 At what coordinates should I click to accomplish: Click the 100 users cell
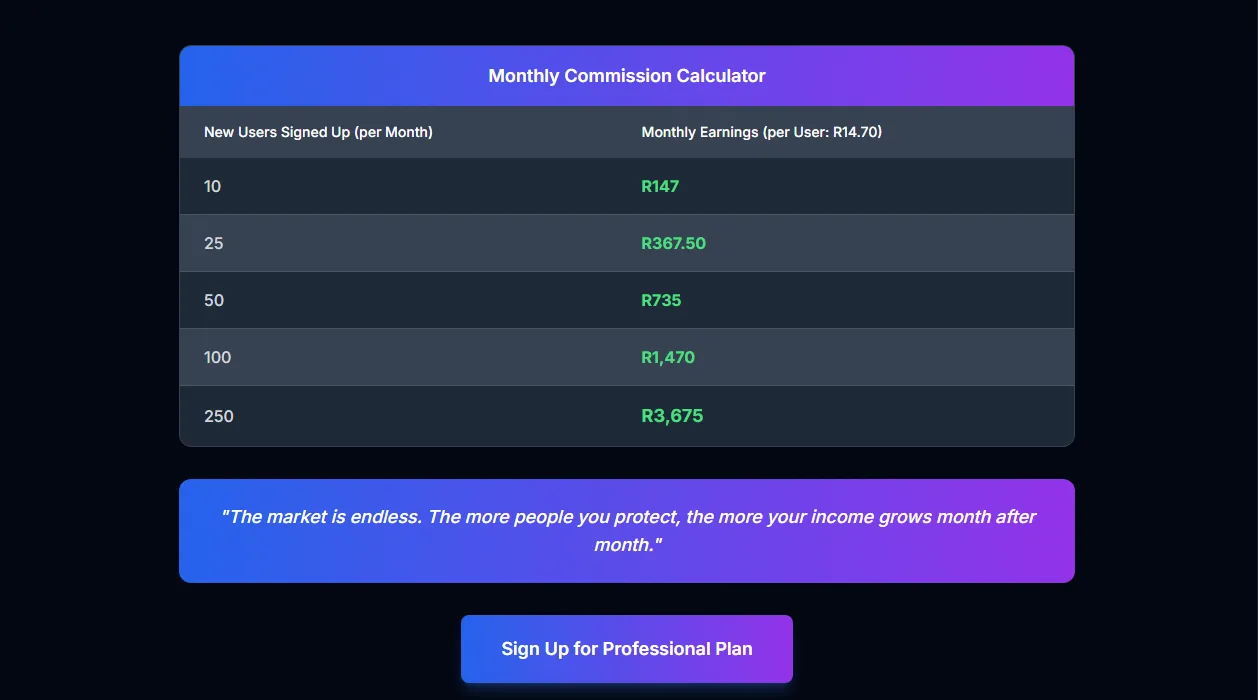pos(217,357)
